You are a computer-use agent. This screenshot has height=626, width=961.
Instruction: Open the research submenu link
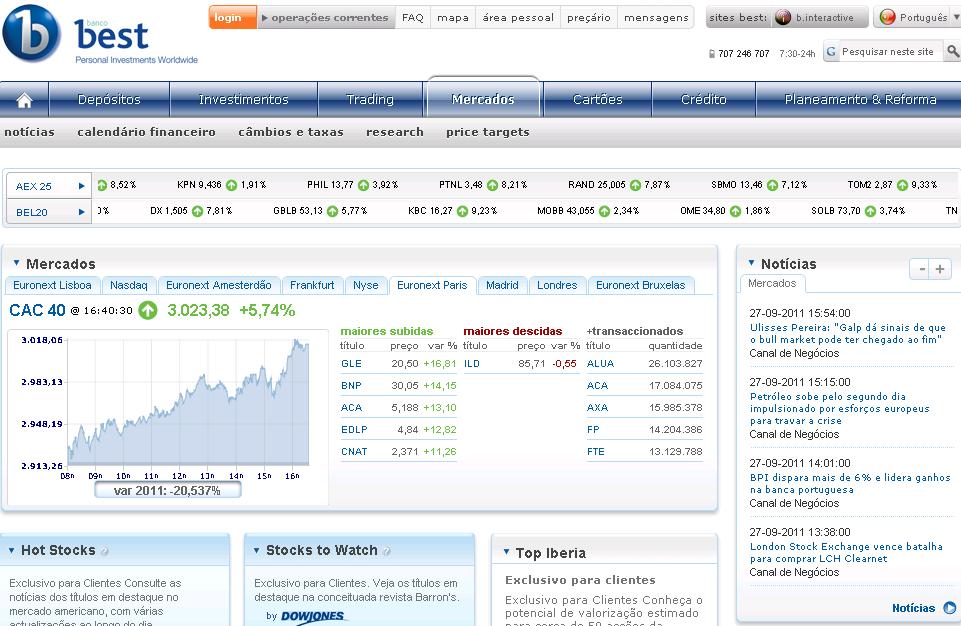pyautogui.click(x=395, y=132)
